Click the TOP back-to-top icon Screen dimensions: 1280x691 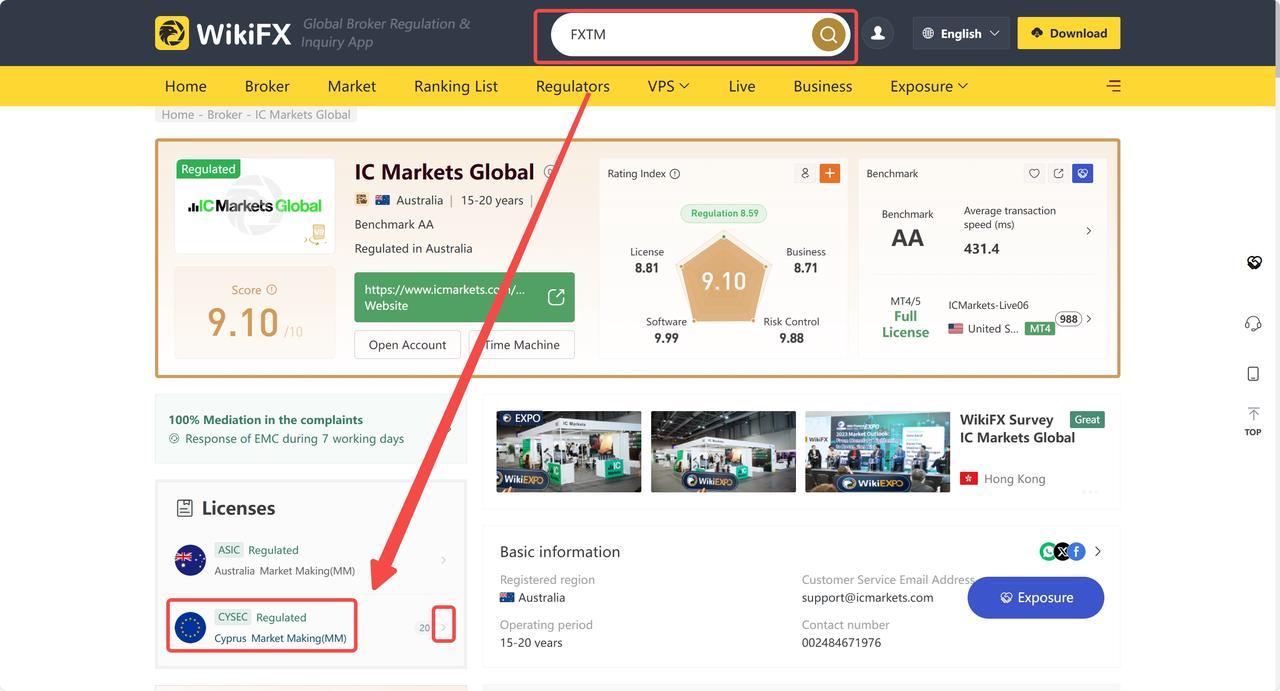pos(1253,421)
